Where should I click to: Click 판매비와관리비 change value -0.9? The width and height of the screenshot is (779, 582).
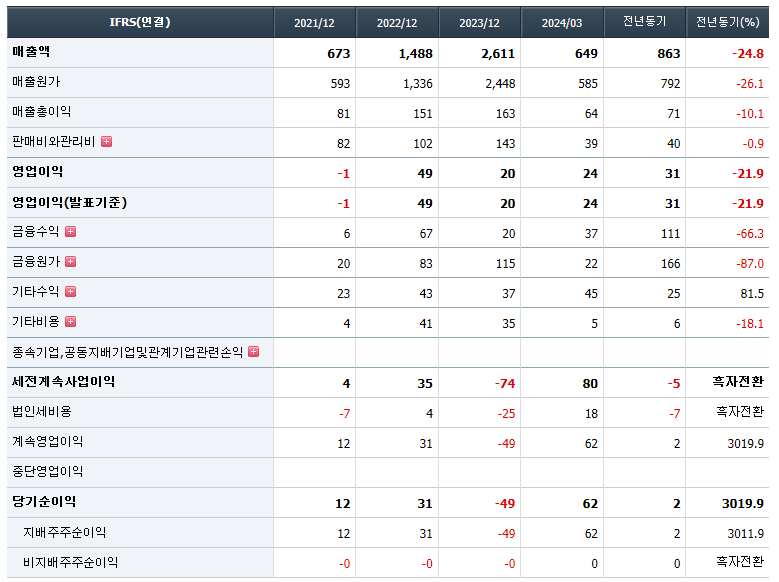coord(753,144)
